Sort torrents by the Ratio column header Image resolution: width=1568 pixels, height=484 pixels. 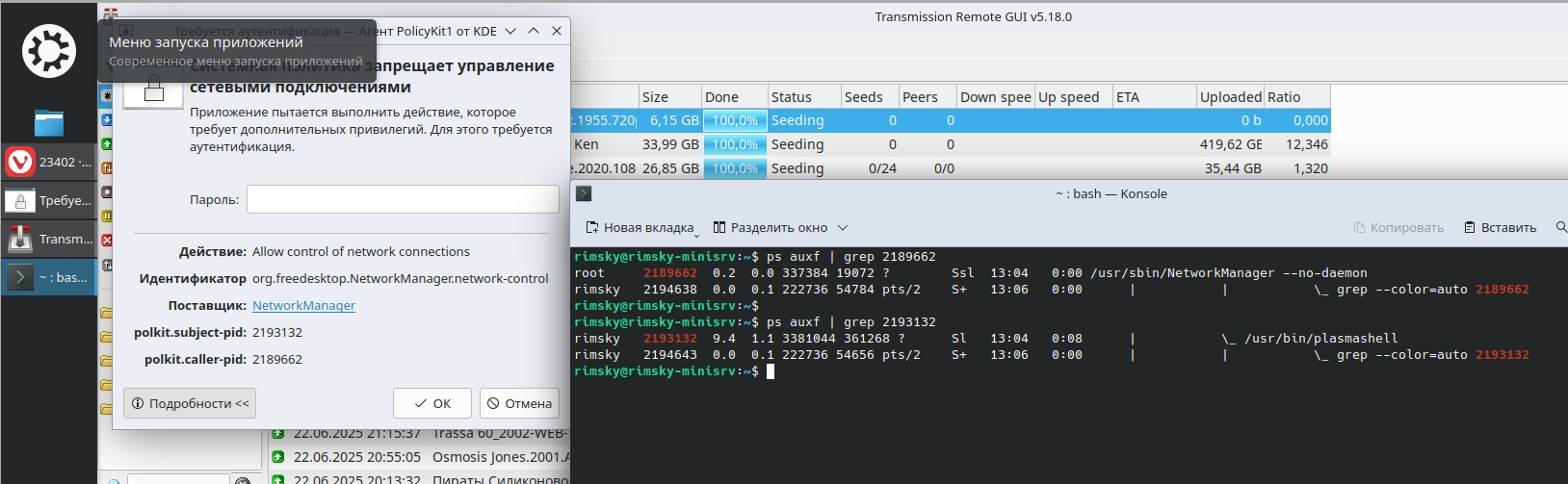click(x=1297, y=97)
